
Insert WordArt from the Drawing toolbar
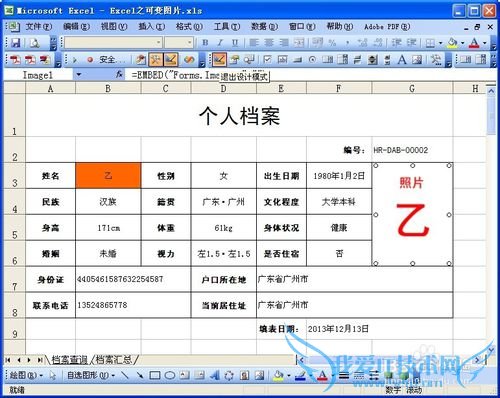215,376
